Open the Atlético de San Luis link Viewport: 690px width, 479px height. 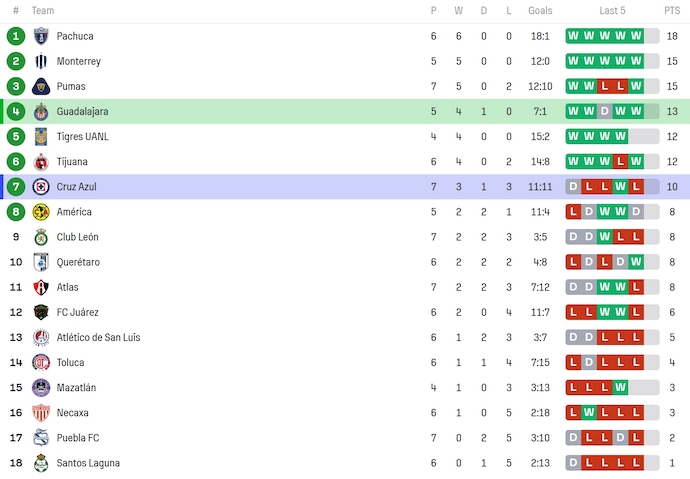point(98,337)
